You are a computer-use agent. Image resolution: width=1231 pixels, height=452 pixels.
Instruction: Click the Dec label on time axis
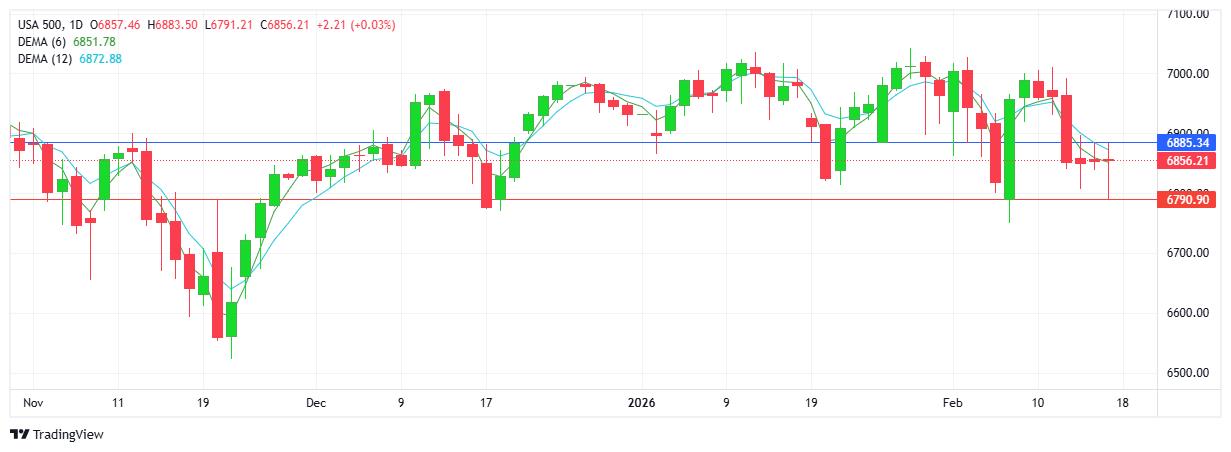point(316,404)
